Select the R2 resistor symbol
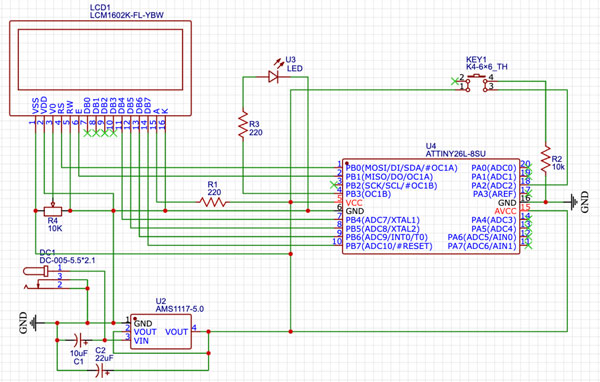 coord(546,158)
